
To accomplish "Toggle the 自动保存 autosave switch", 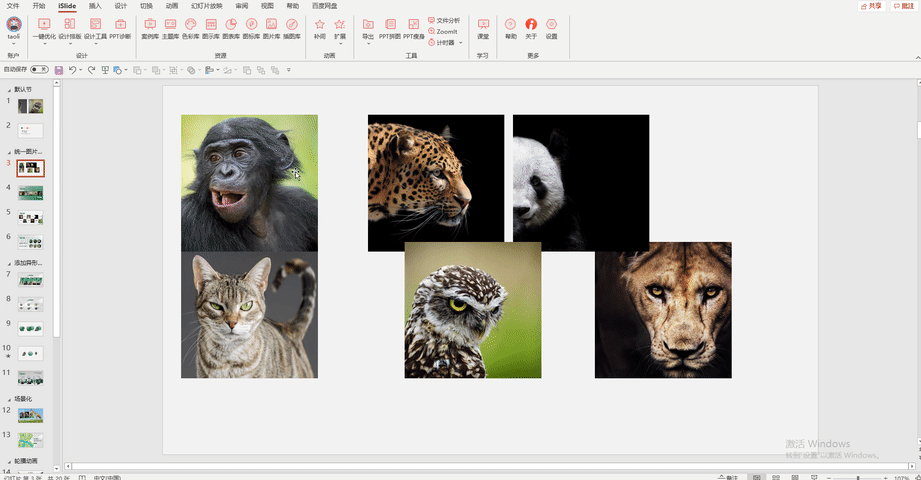I will pyautogui.click(x=39, y=69).
